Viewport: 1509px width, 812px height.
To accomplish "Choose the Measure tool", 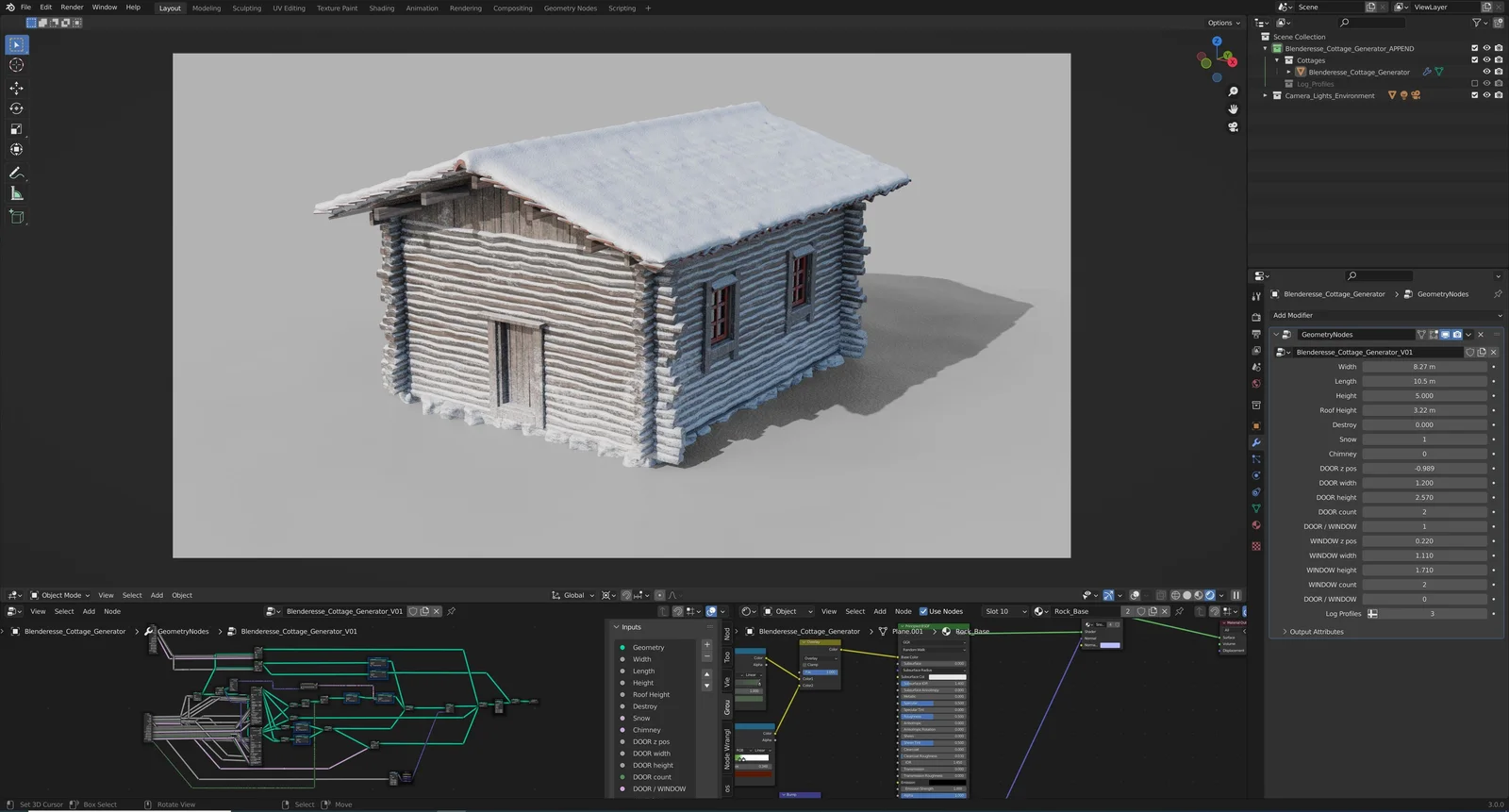I will coord(16,193).
